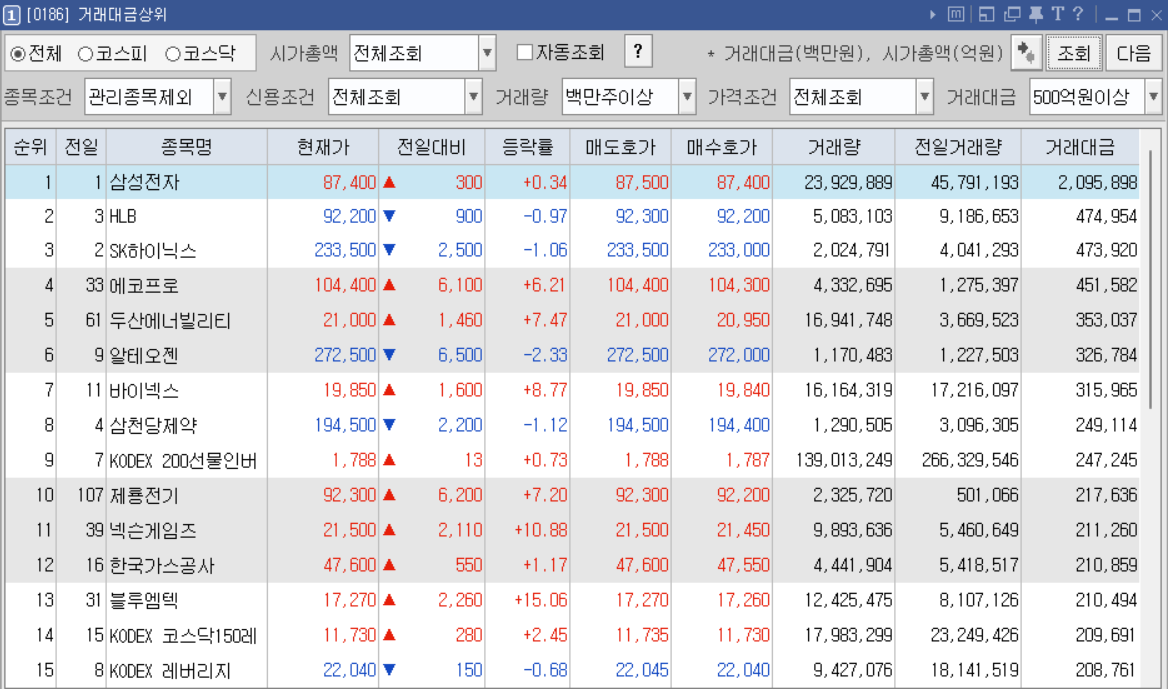The image size is (1168, 689).
Task: Click the 다음 next button
Action: 1134,53
